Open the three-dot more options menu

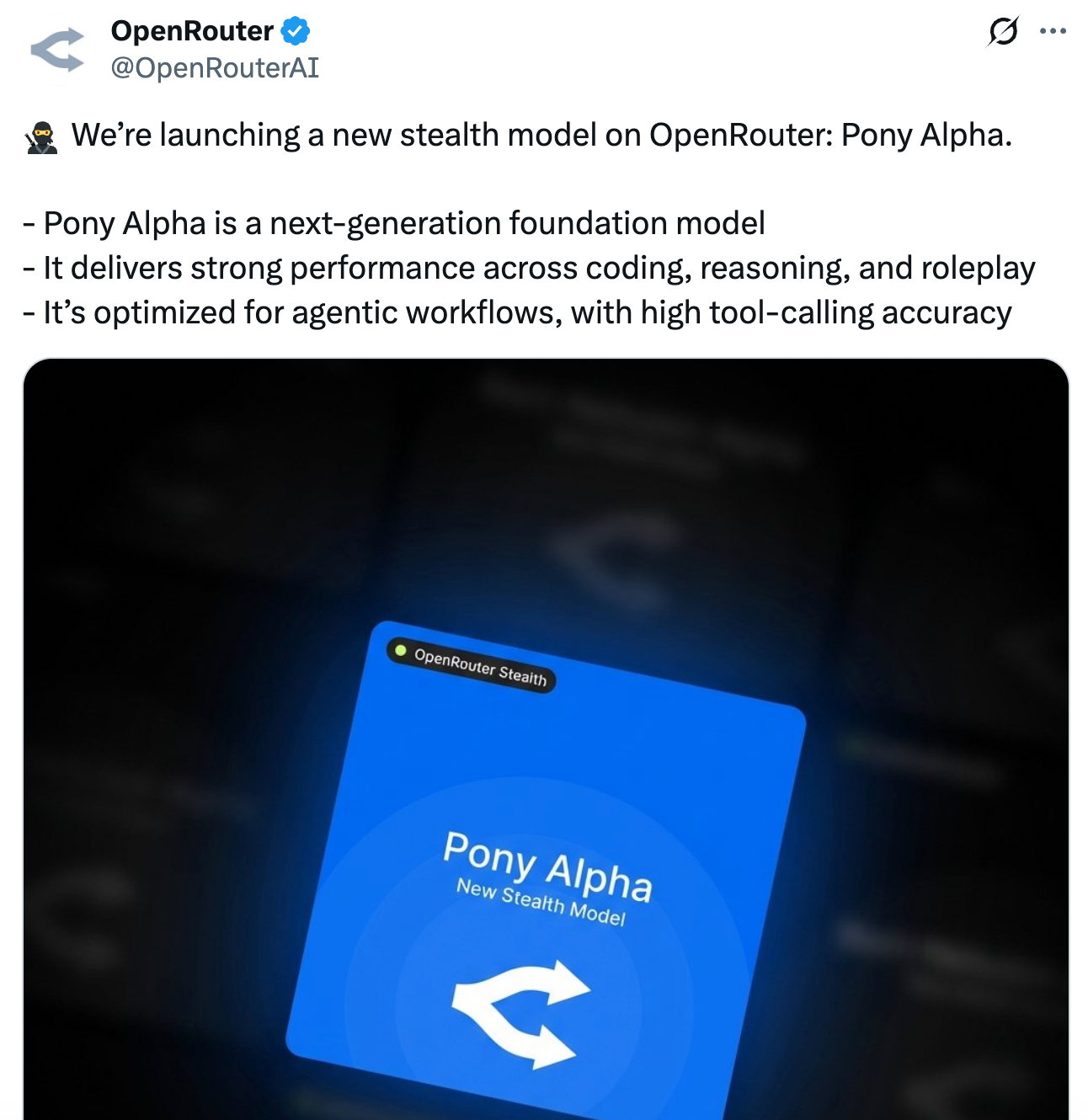click(x=1052, y=31)
